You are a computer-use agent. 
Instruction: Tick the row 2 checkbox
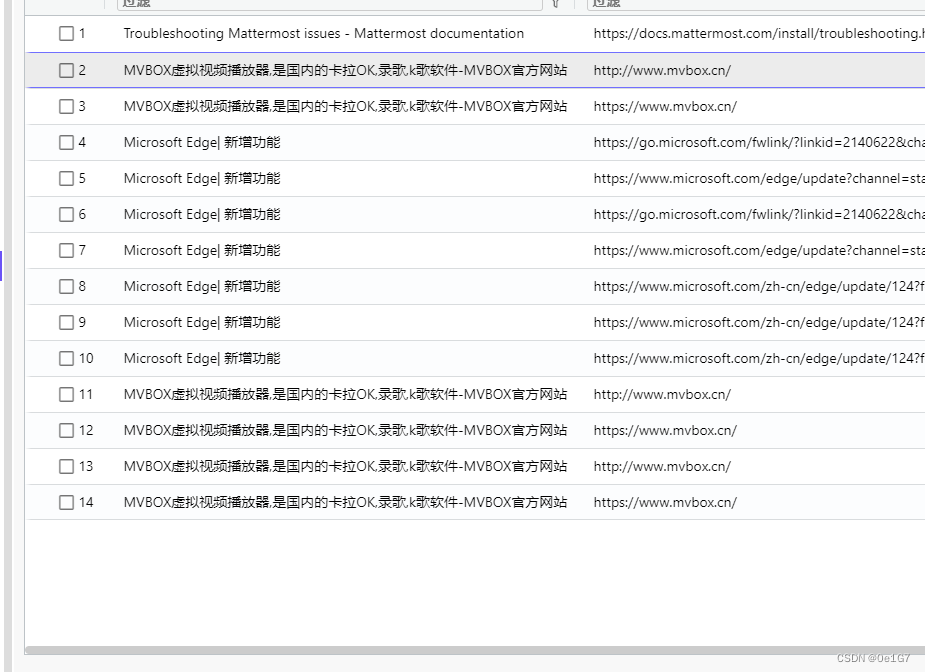click(66, 71)
